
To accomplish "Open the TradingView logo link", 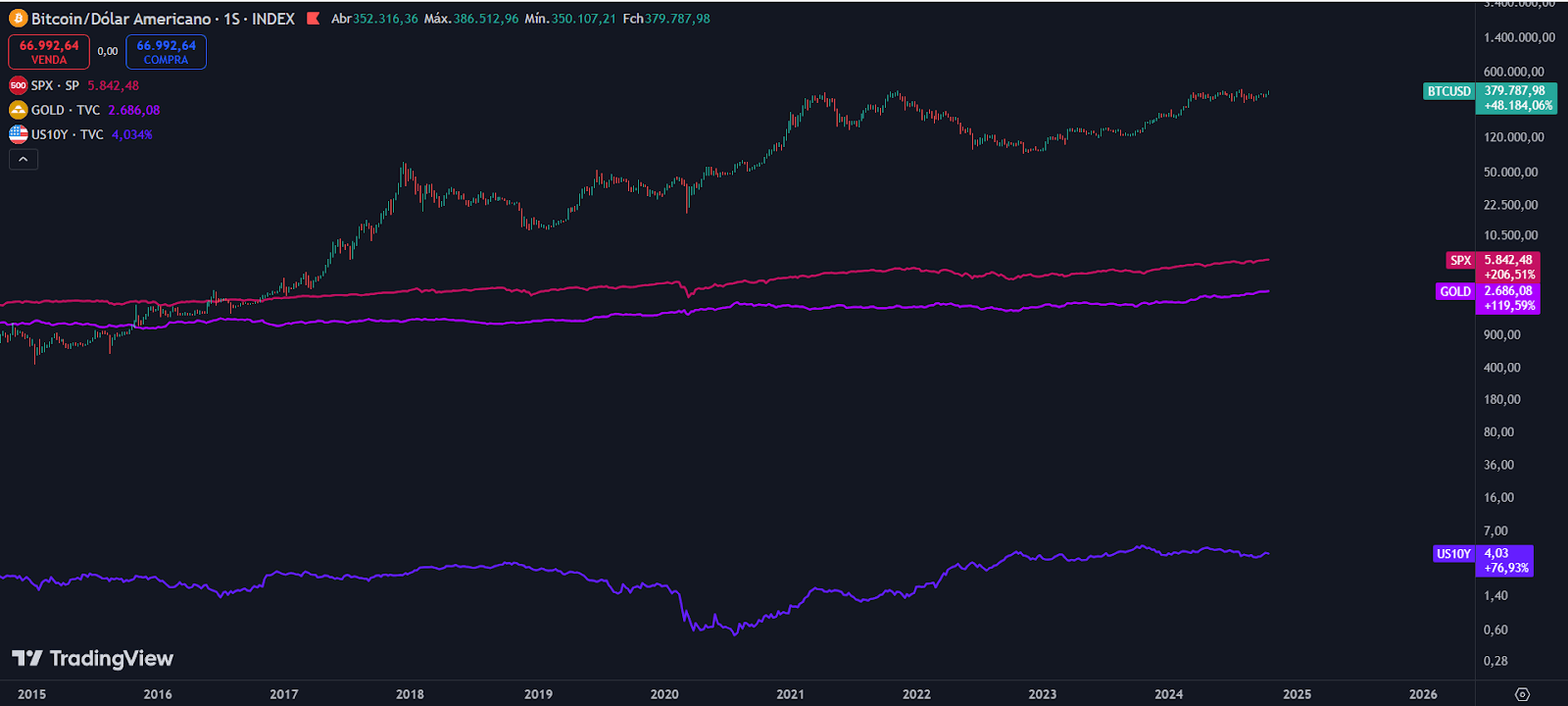I will (x=92, y=658).
